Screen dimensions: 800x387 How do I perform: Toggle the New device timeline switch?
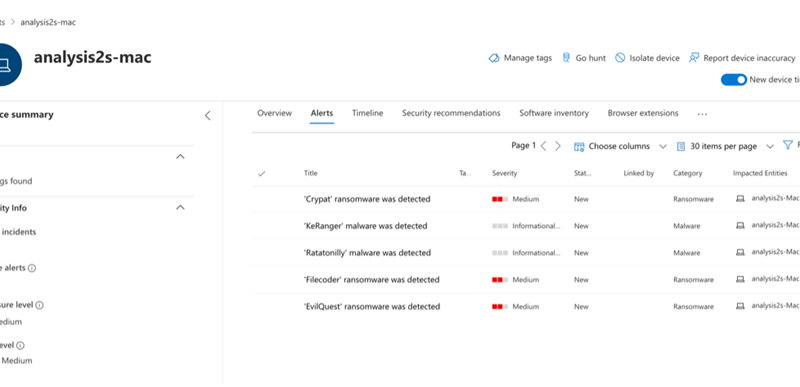point(734,80)
